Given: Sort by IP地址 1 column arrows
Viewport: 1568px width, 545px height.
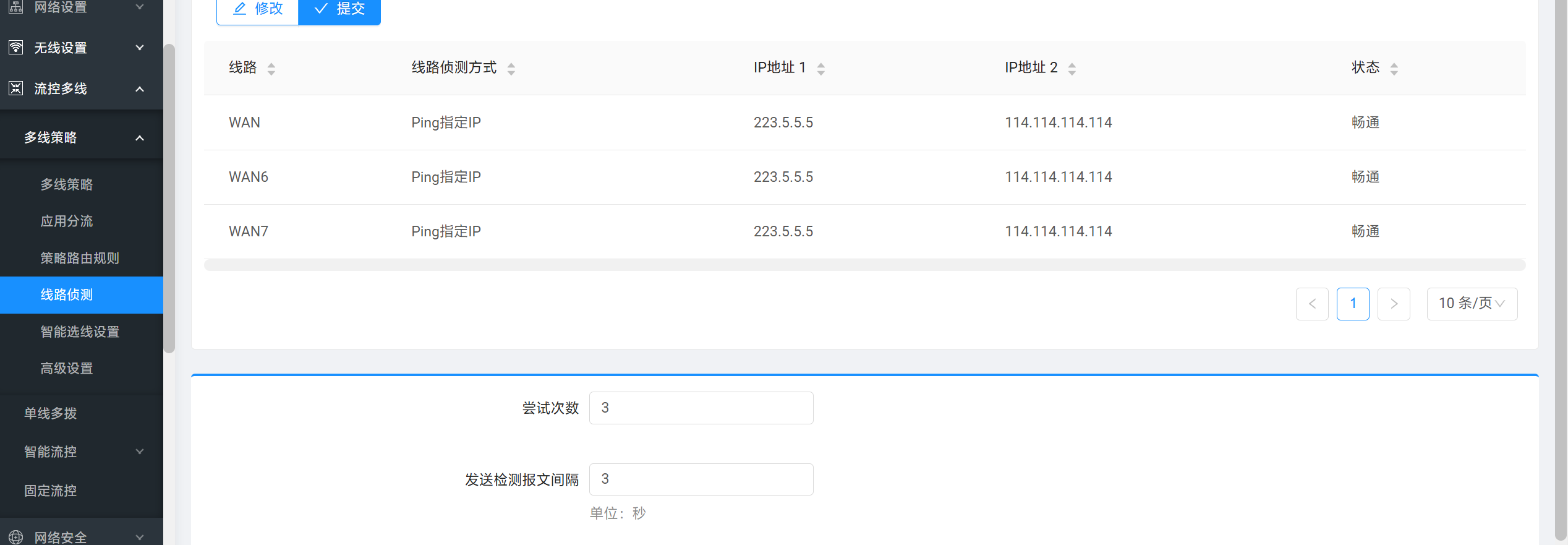Looking at the screenshot, I should click(820, 69).
